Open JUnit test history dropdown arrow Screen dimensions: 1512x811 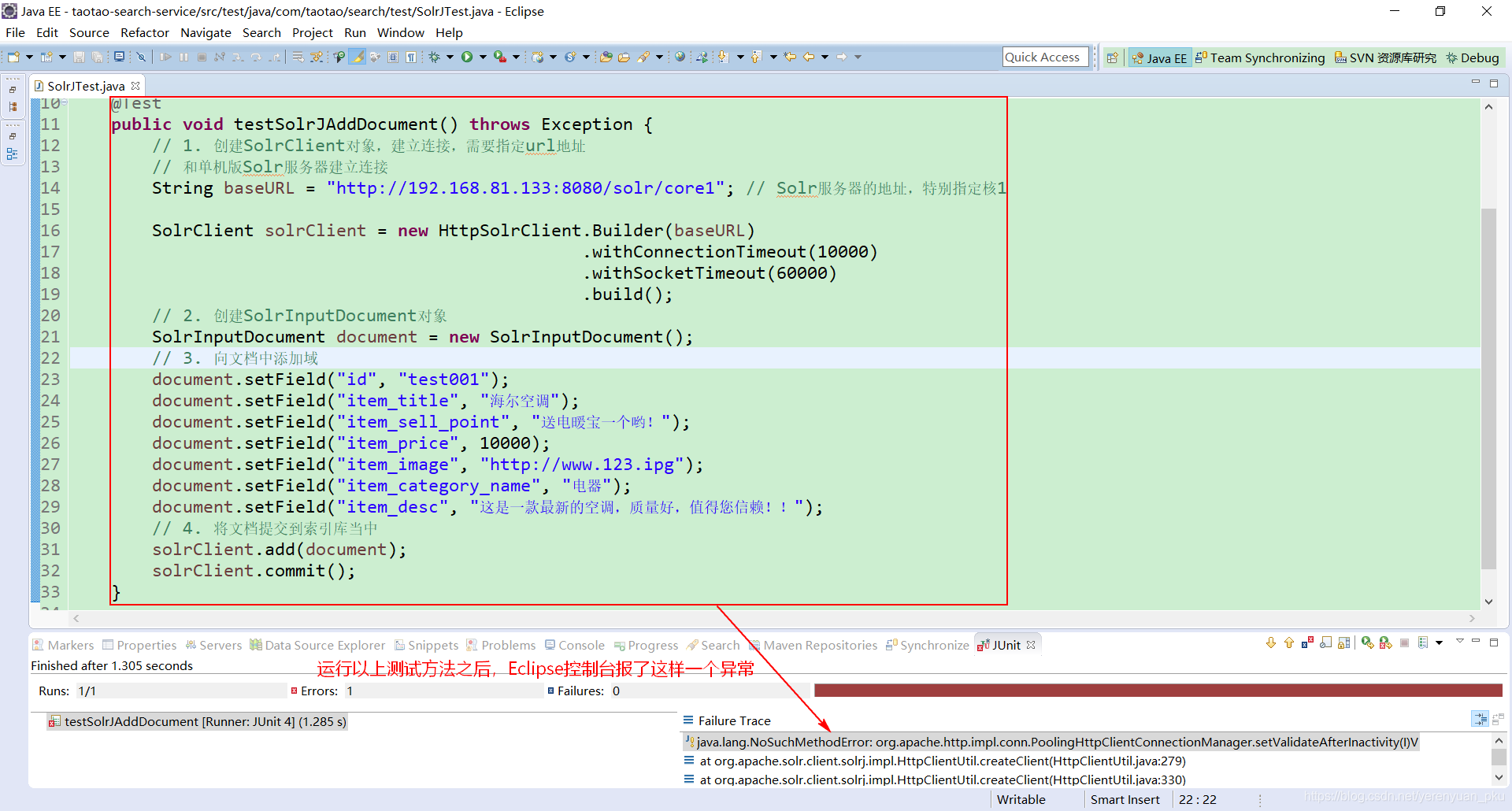click(x=1439, y=643)
